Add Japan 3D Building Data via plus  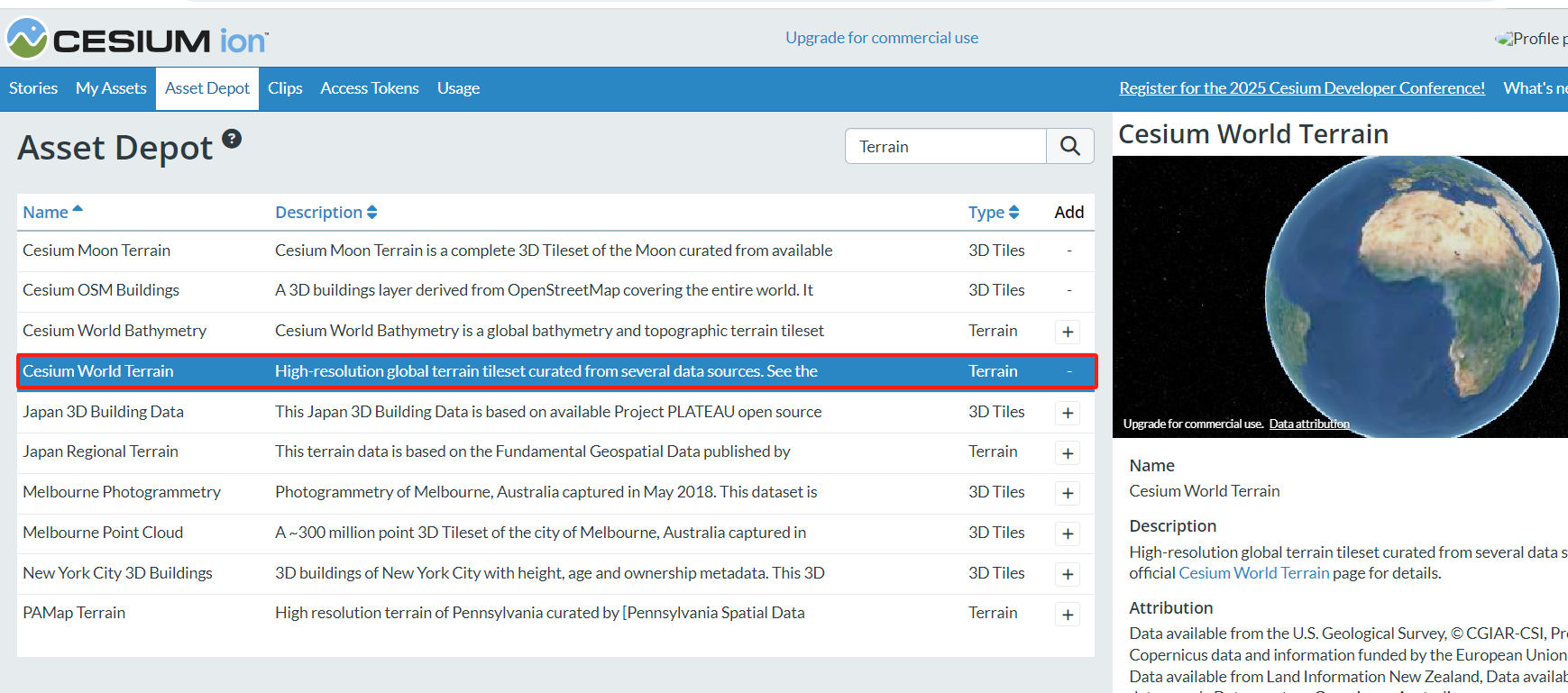click(x=1068, y=413)
